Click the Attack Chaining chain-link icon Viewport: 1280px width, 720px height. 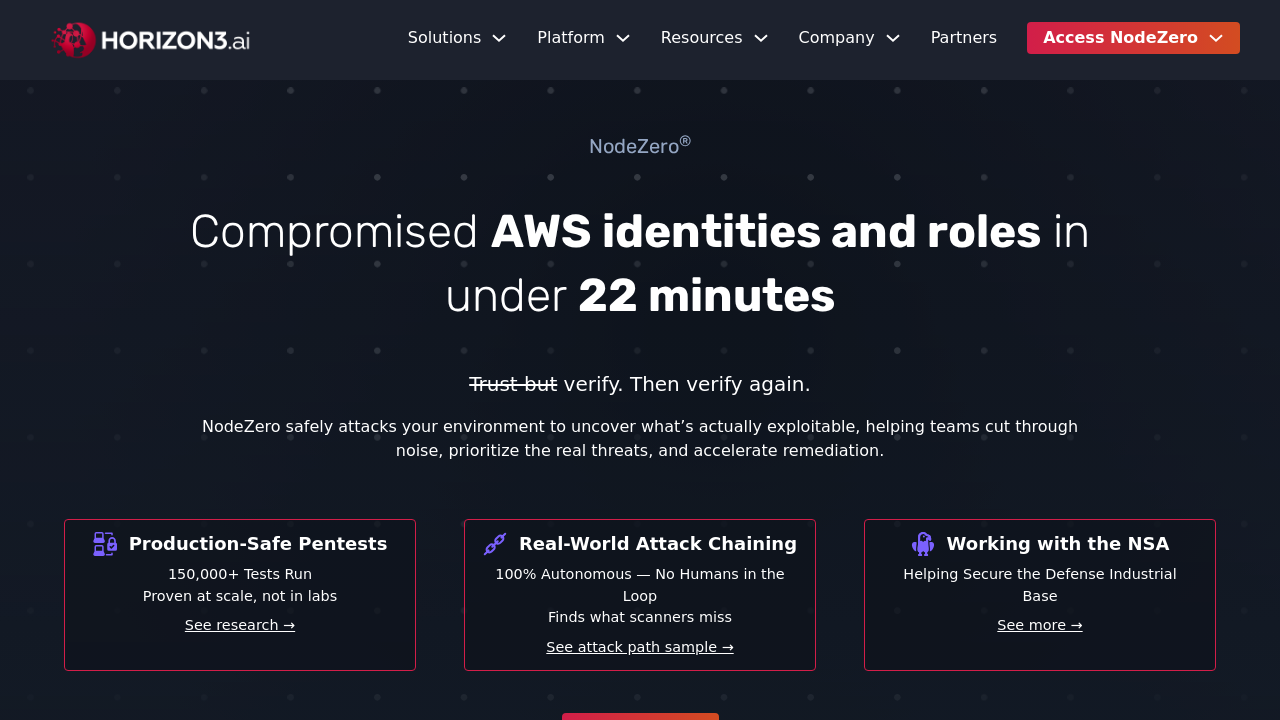[x=495, y=544]
